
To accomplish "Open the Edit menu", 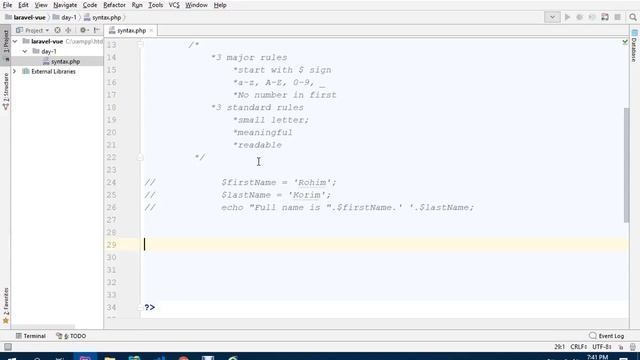I will (23, 5).
